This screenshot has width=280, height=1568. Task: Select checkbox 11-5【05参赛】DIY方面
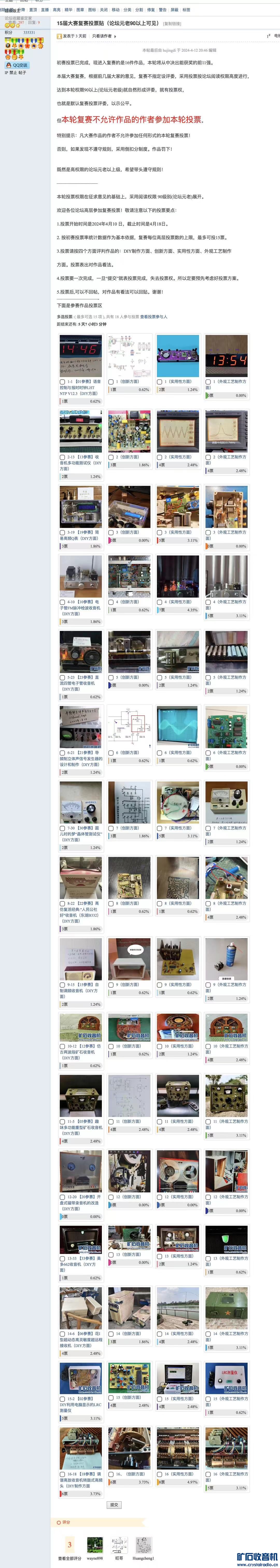(x=62, y=1121)
